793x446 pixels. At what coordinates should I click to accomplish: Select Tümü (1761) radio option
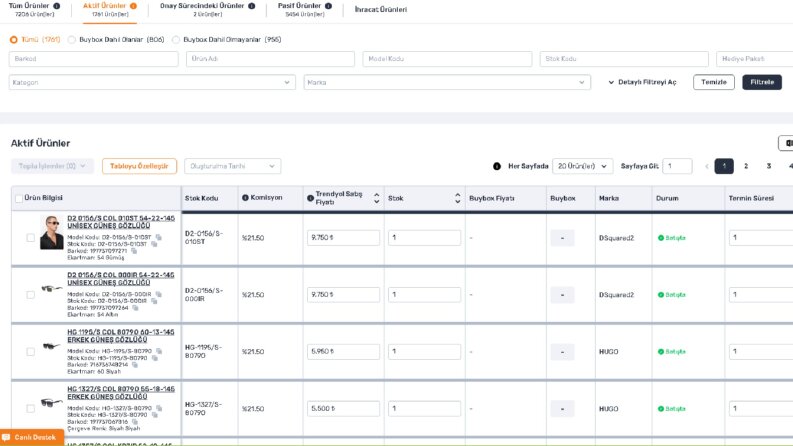click(14, 39)
